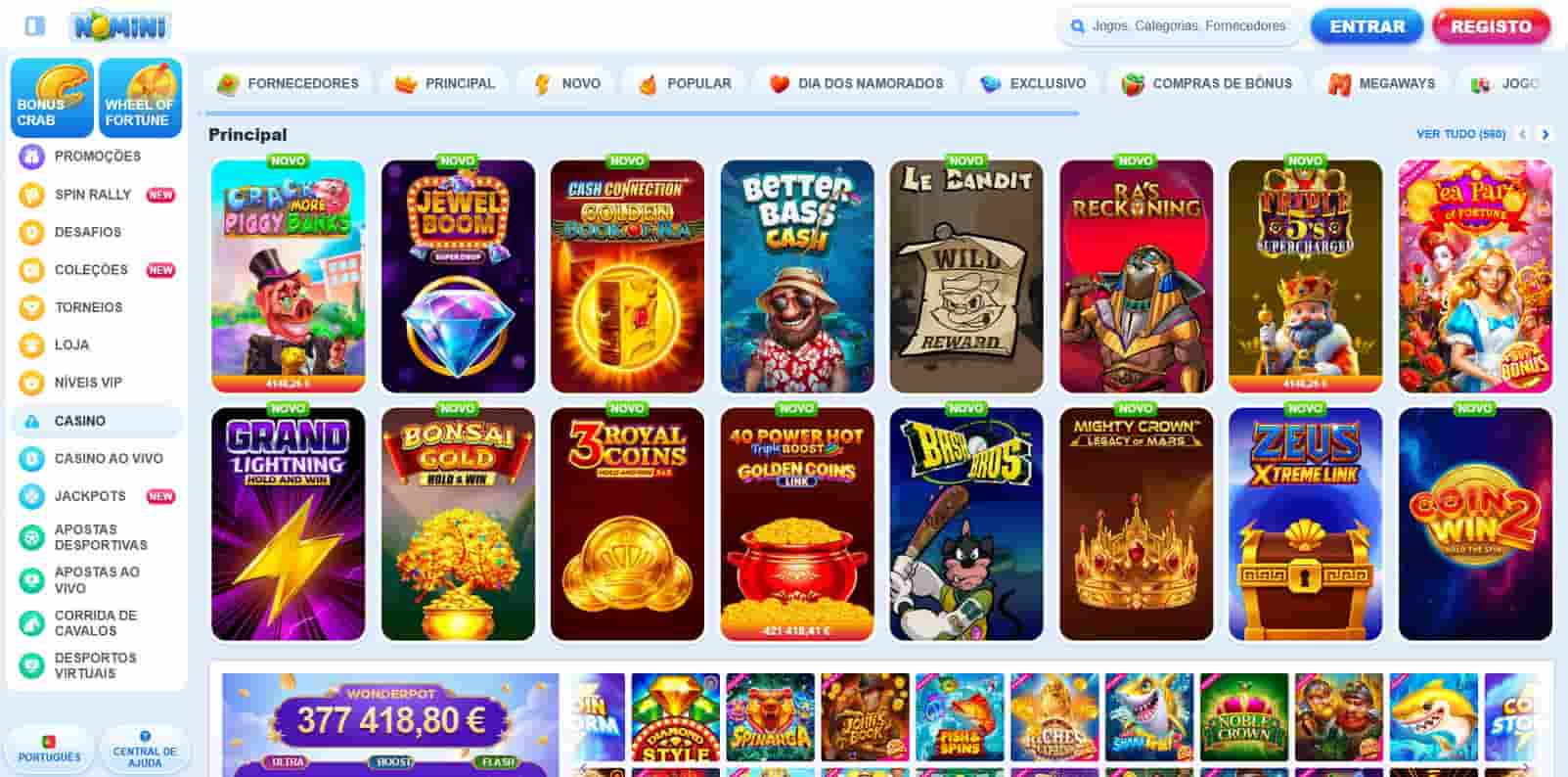Click the category tabs horizontal scrollbar

tap(643, 114)
